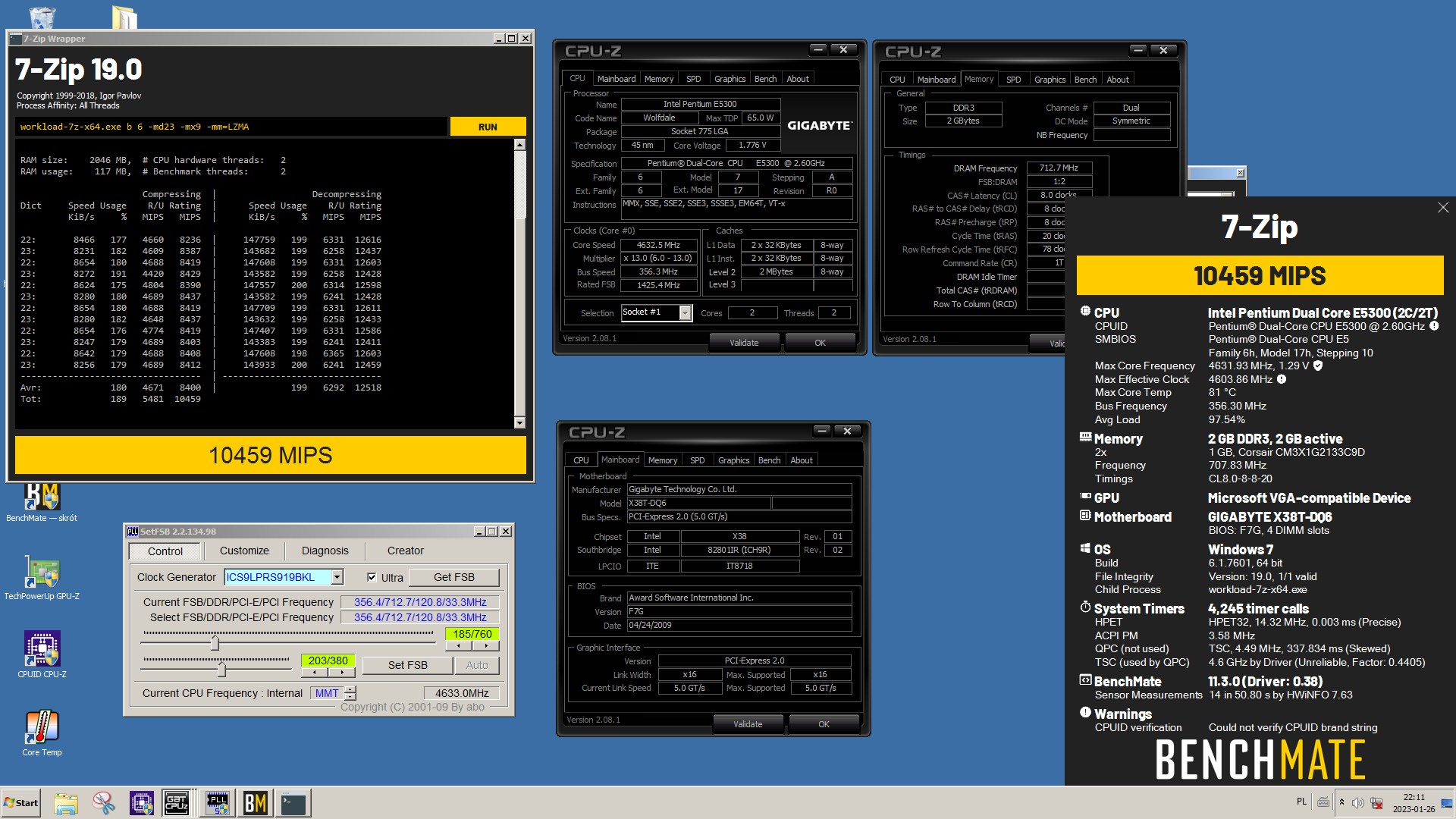Screen dimensions: 1456x819
Task: Open the Socket #1 selection dropdown in CPU-Z
Action: tap(686, 312)
